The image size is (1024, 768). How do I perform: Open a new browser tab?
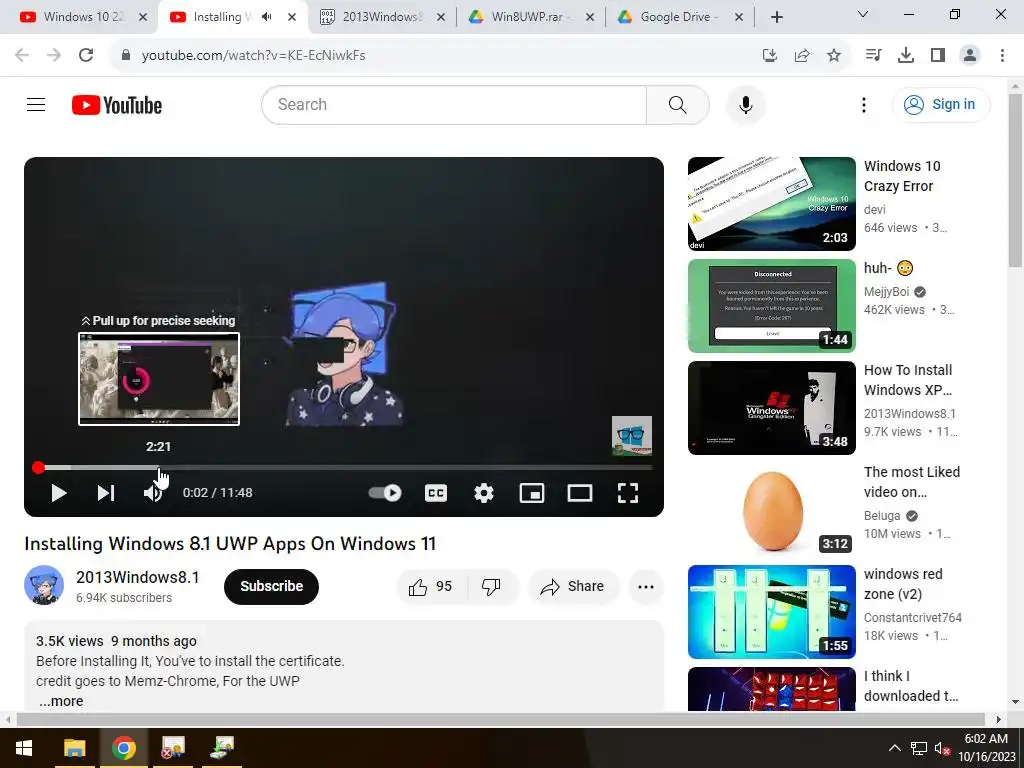coord(776,17)
